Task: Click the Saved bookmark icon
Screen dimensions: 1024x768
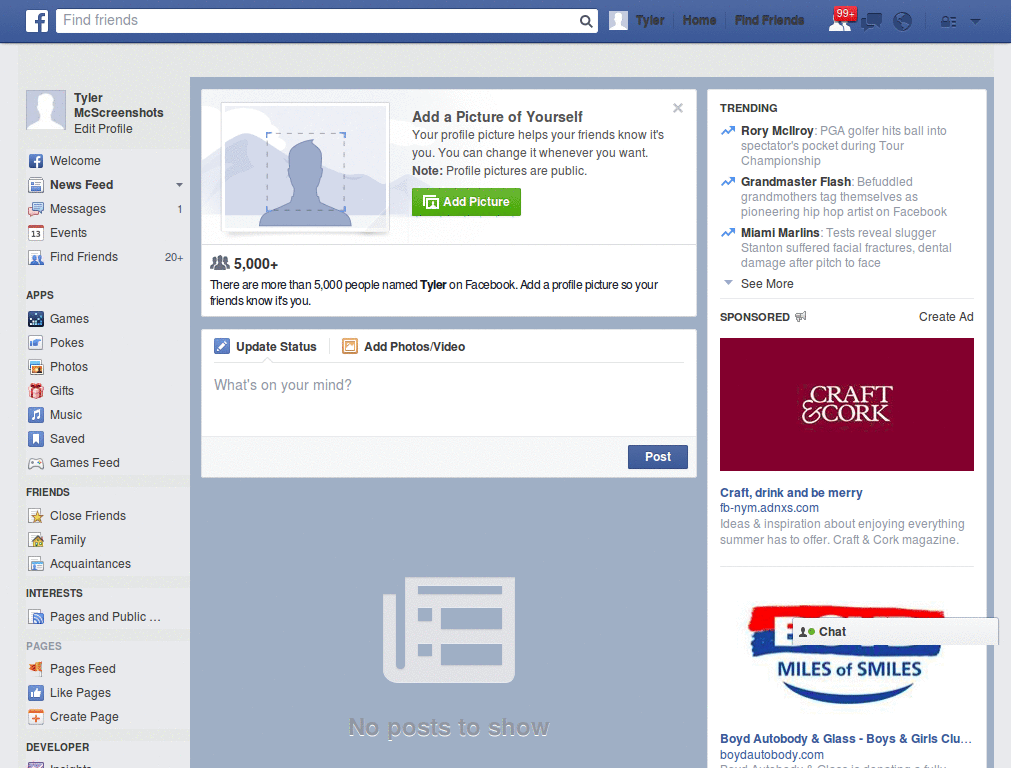Action: 36,439
